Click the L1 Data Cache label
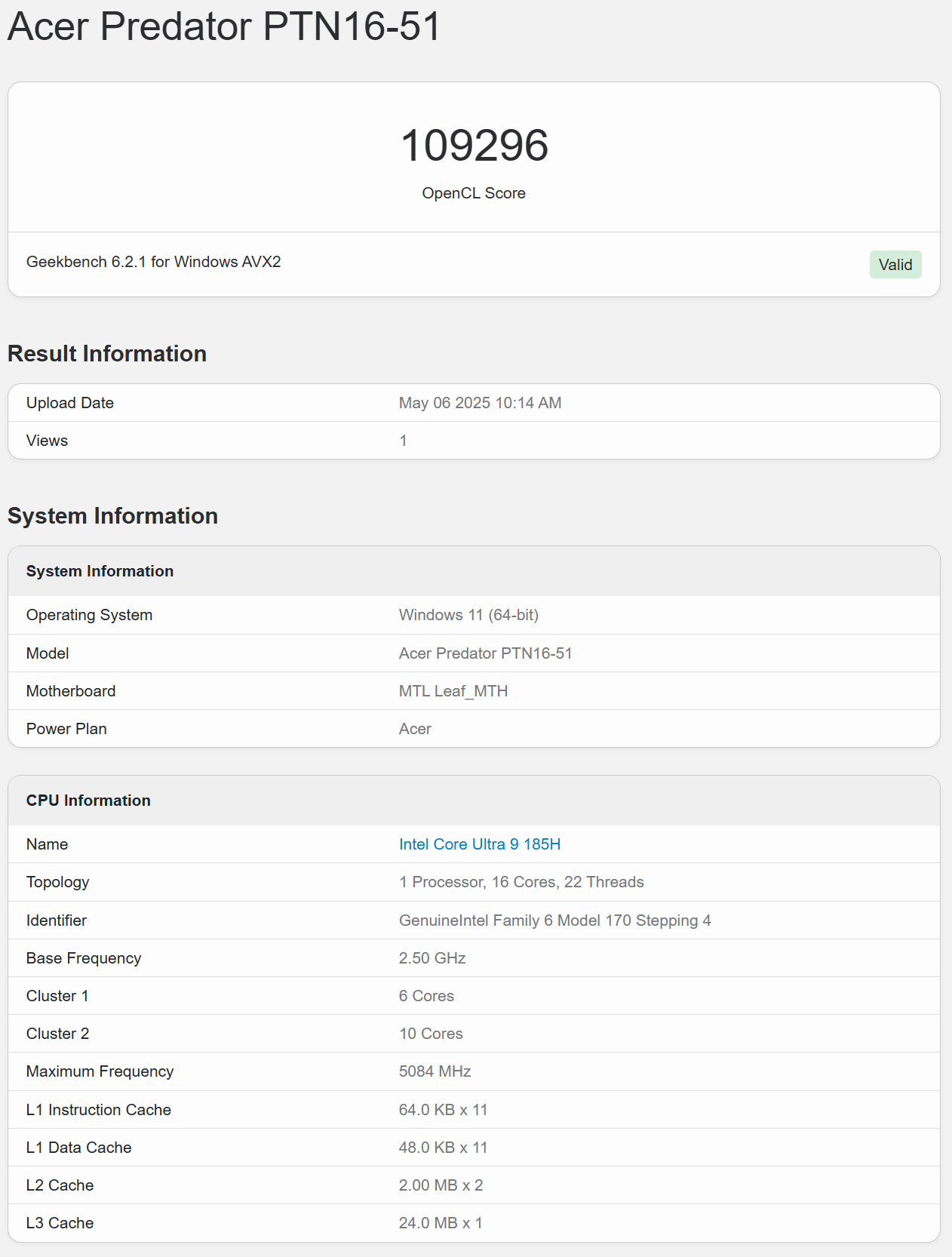The width and height of the screenshot is (952, 1257). tap(79, 1148)
